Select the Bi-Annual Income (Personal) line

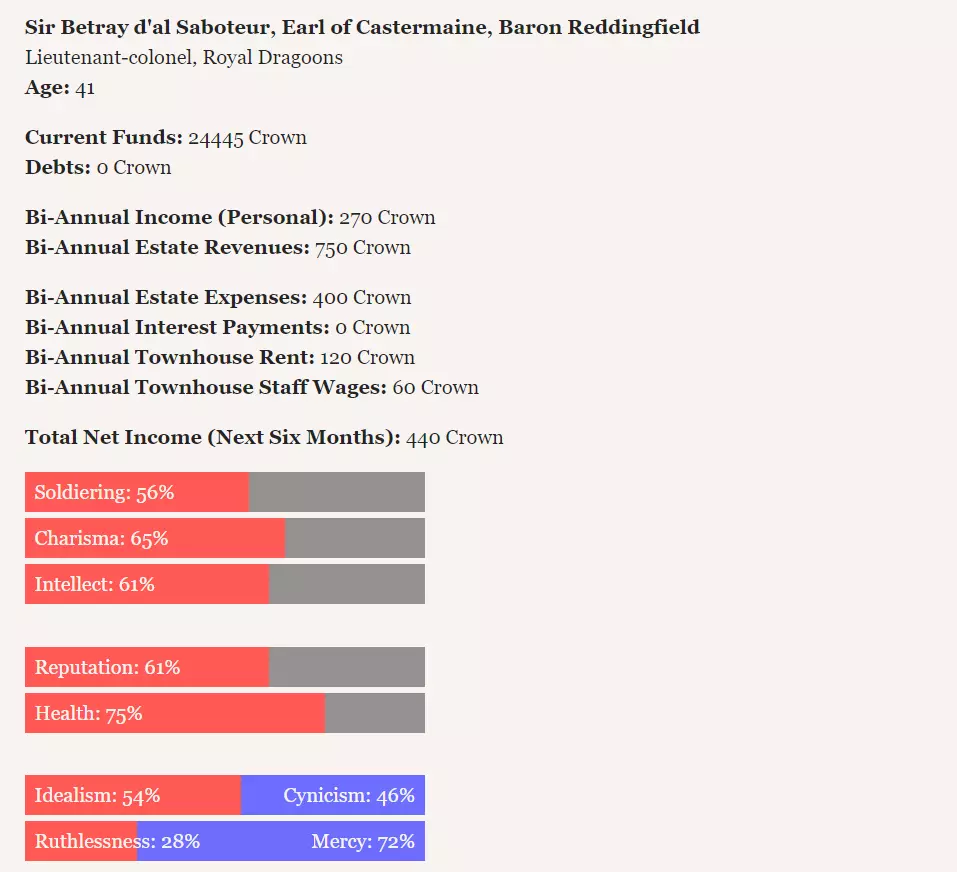tap(230, 217)
